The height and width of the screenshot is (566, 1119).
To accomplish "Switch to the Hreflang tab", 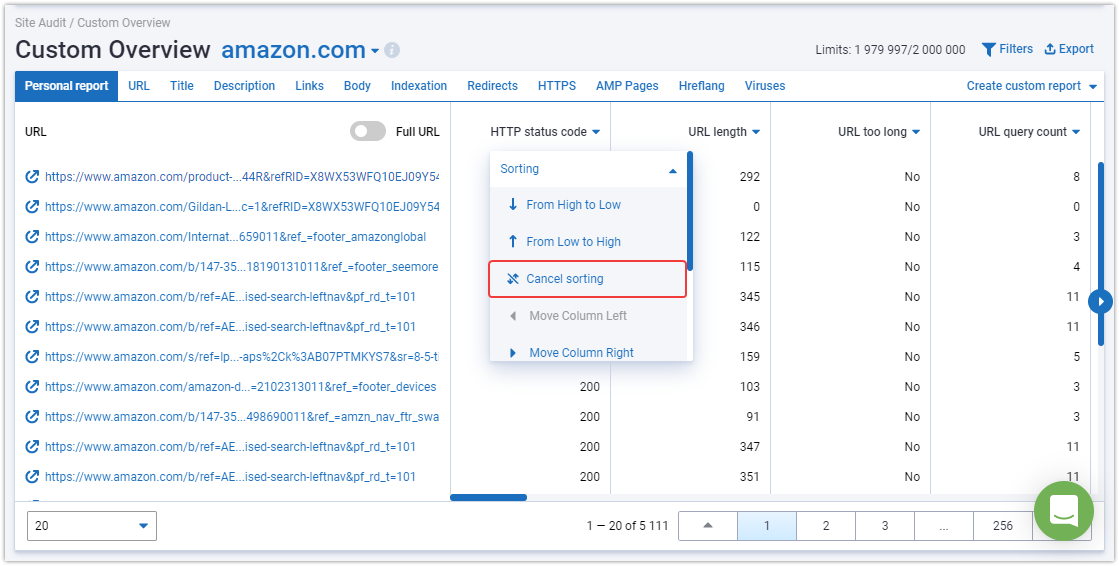I will click(702, 86).
